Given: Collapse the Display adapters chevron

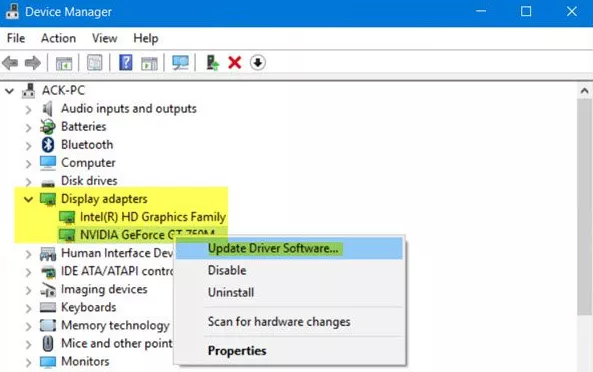Looking at the screenshot, I should [28, 199].
